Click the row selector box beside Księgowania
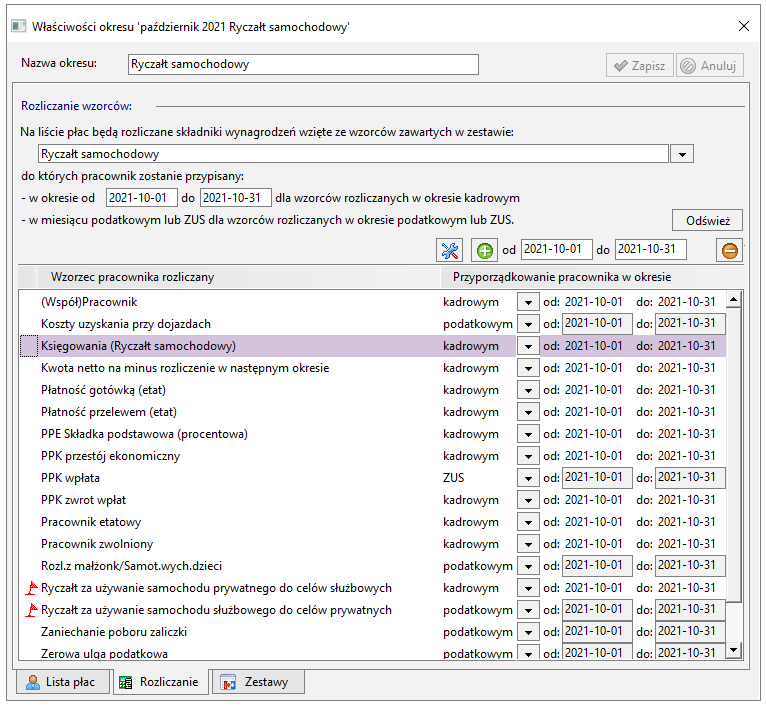Screen dimensions: 766x707 click(x=29, y=346)
